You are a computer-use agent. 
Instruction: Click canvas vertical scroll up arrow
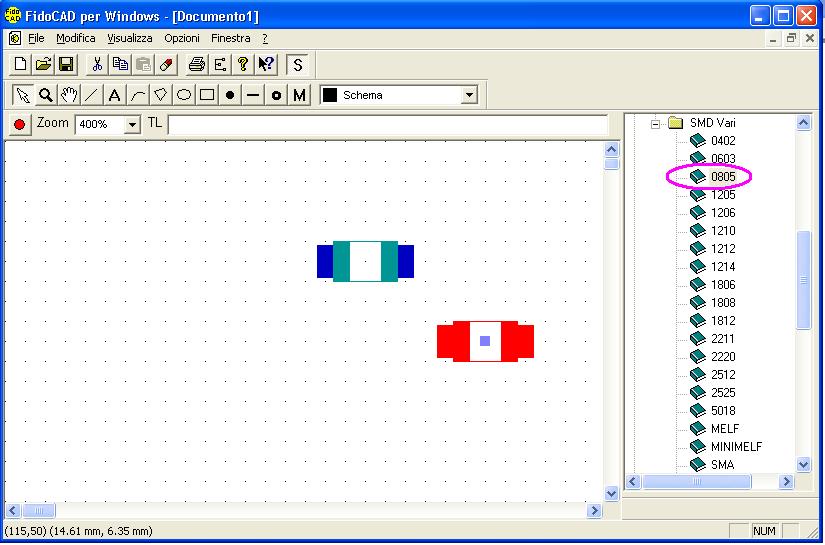click(611, 149)
